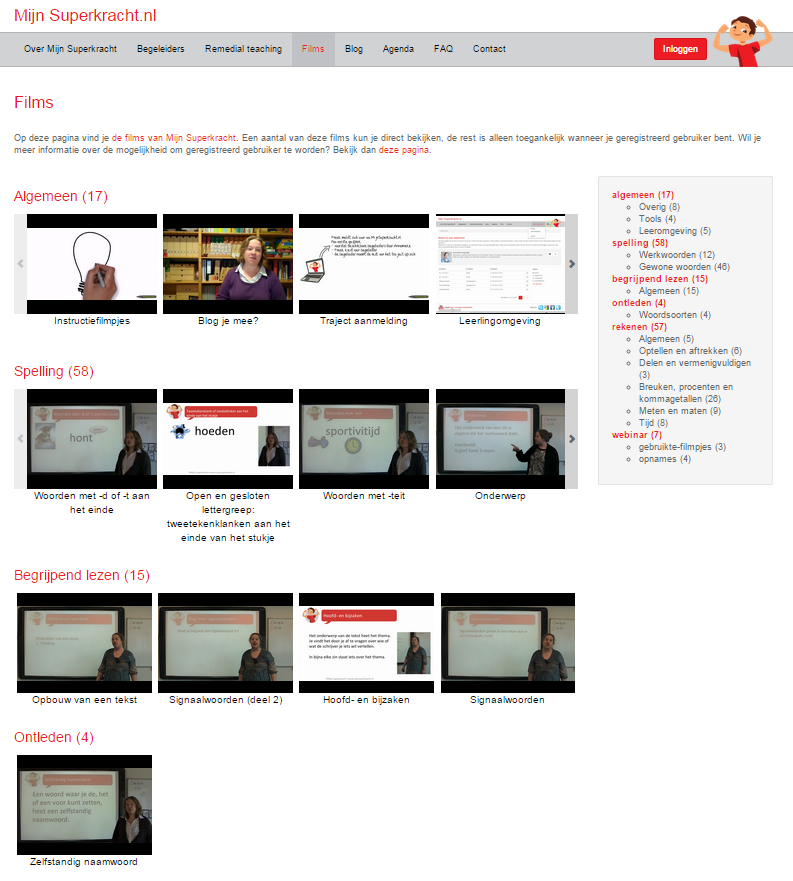The image size is (793, 881).
Task: Go to the Begeleiders menu item
Action: [x=161, y=49]
